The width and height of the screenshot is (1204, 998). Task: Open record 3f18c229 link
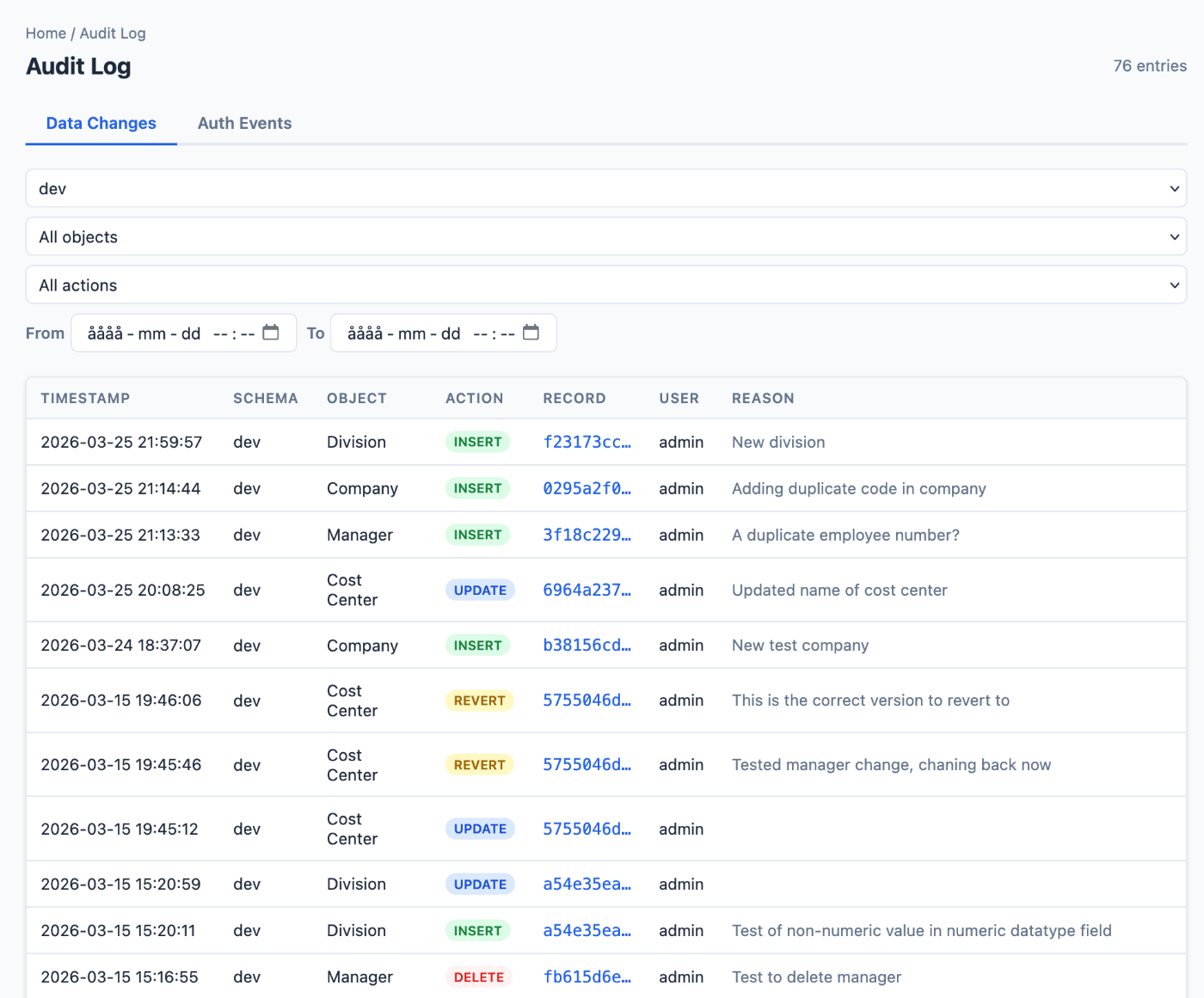[x=587, y=535]
